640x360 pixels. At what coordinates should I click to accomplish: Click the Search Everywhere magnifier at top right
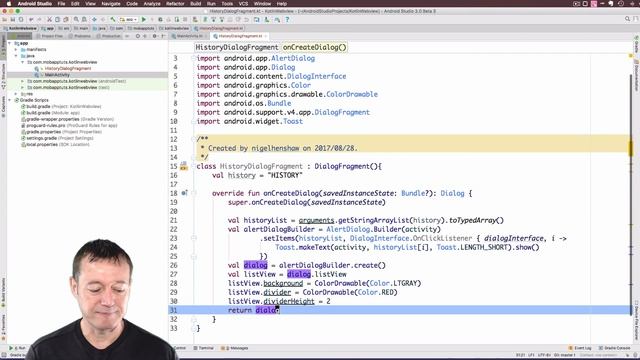[x=627, y=19]
